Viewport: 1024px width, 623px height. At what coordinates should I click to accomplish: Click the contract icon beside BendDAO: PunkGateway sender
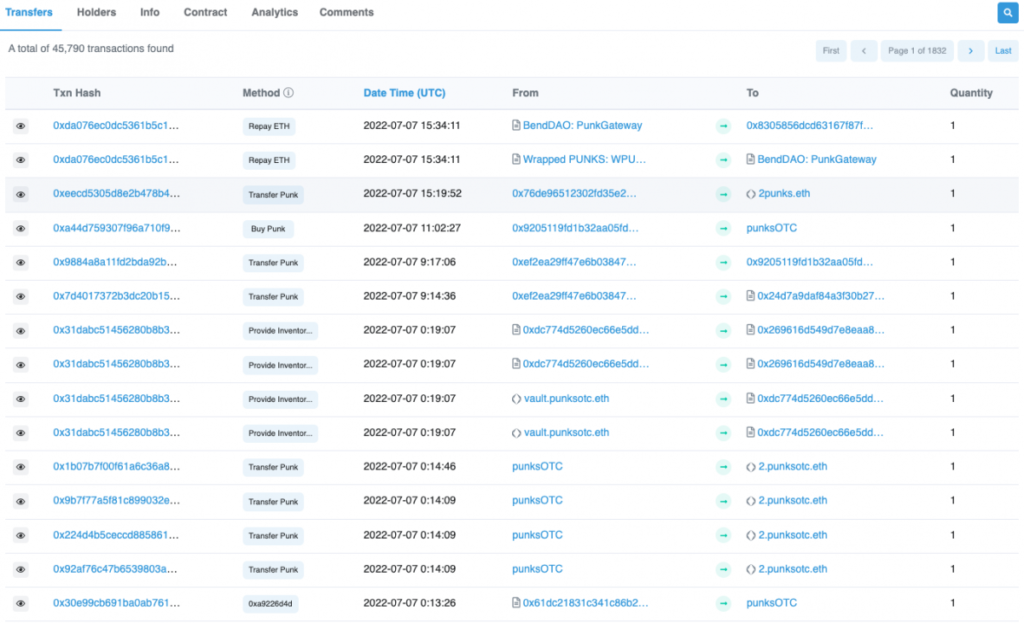[x=516, y=125]
